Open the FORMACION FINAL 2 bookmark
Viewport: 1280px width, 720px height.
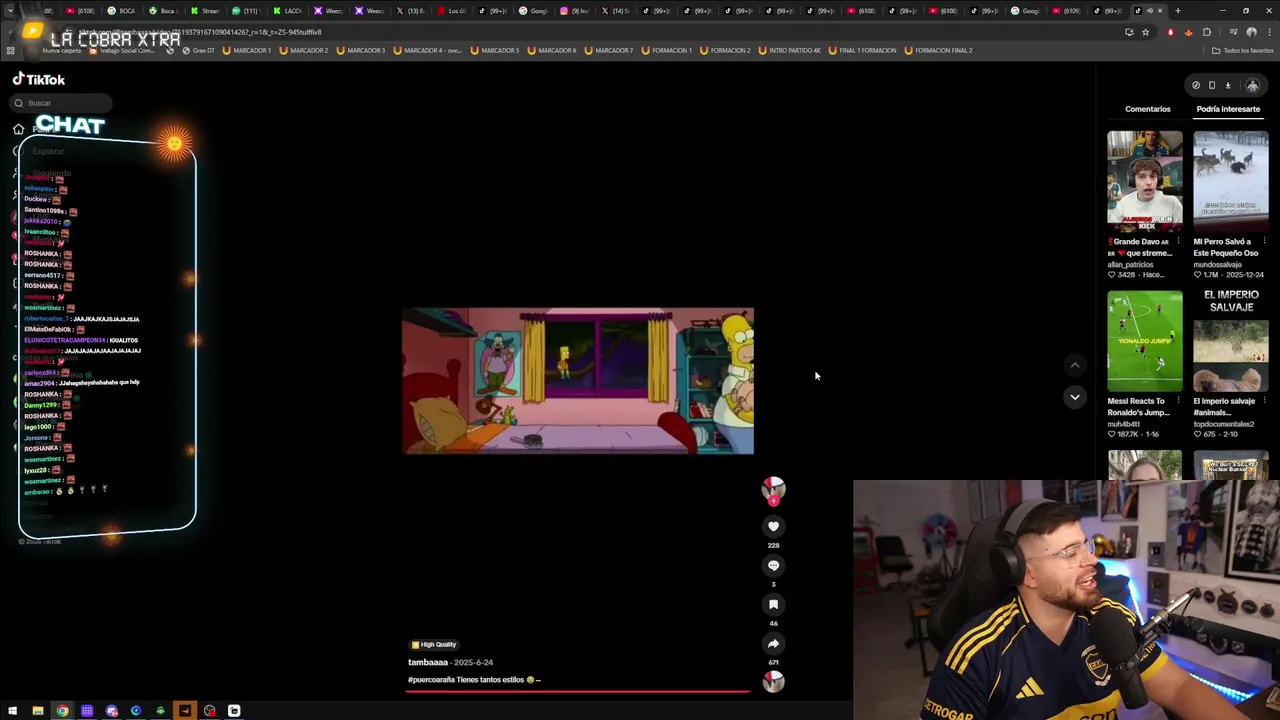pos(938,50)
